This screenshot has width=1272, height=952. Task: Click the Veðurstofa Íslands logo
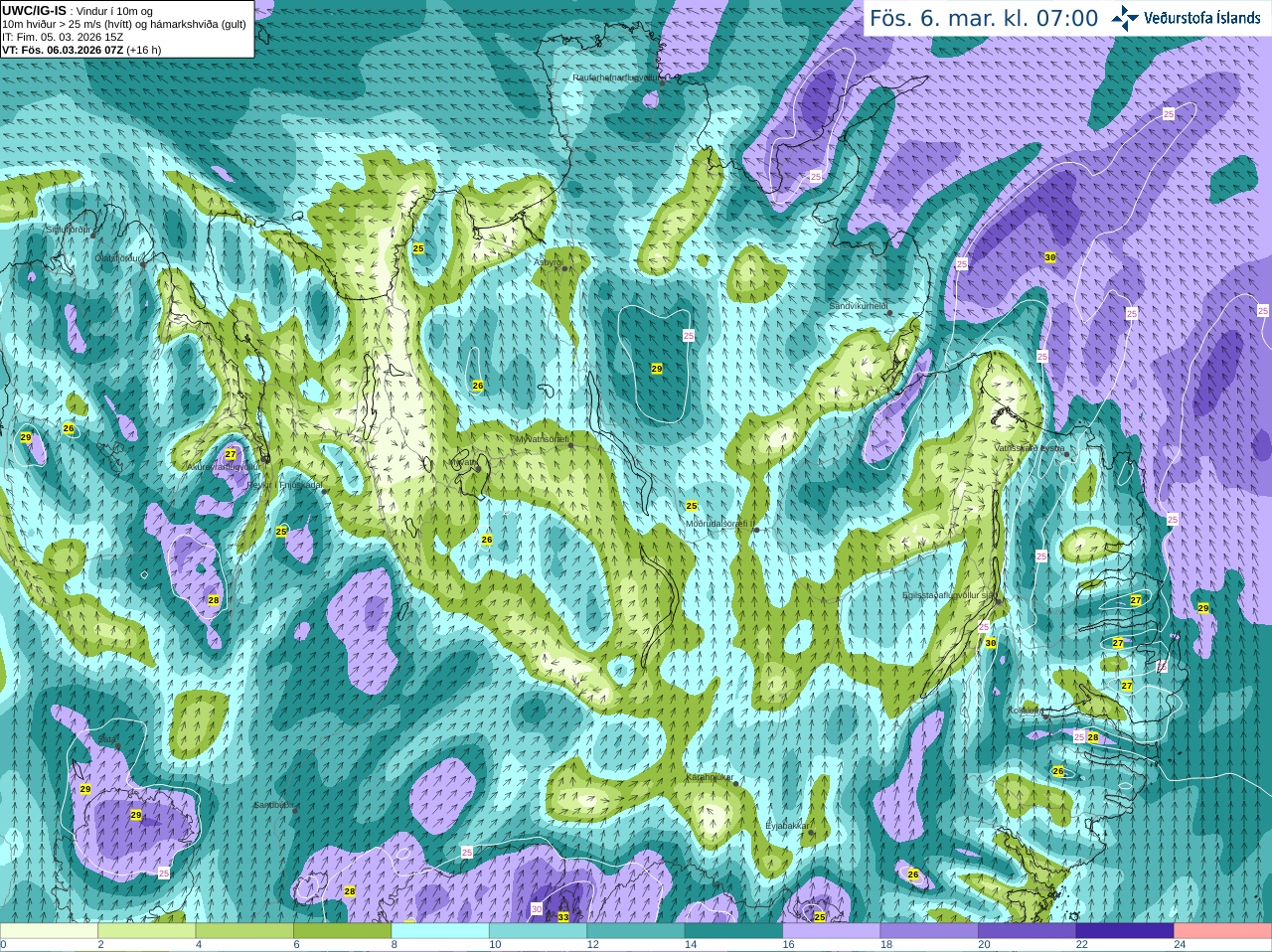1186,18
